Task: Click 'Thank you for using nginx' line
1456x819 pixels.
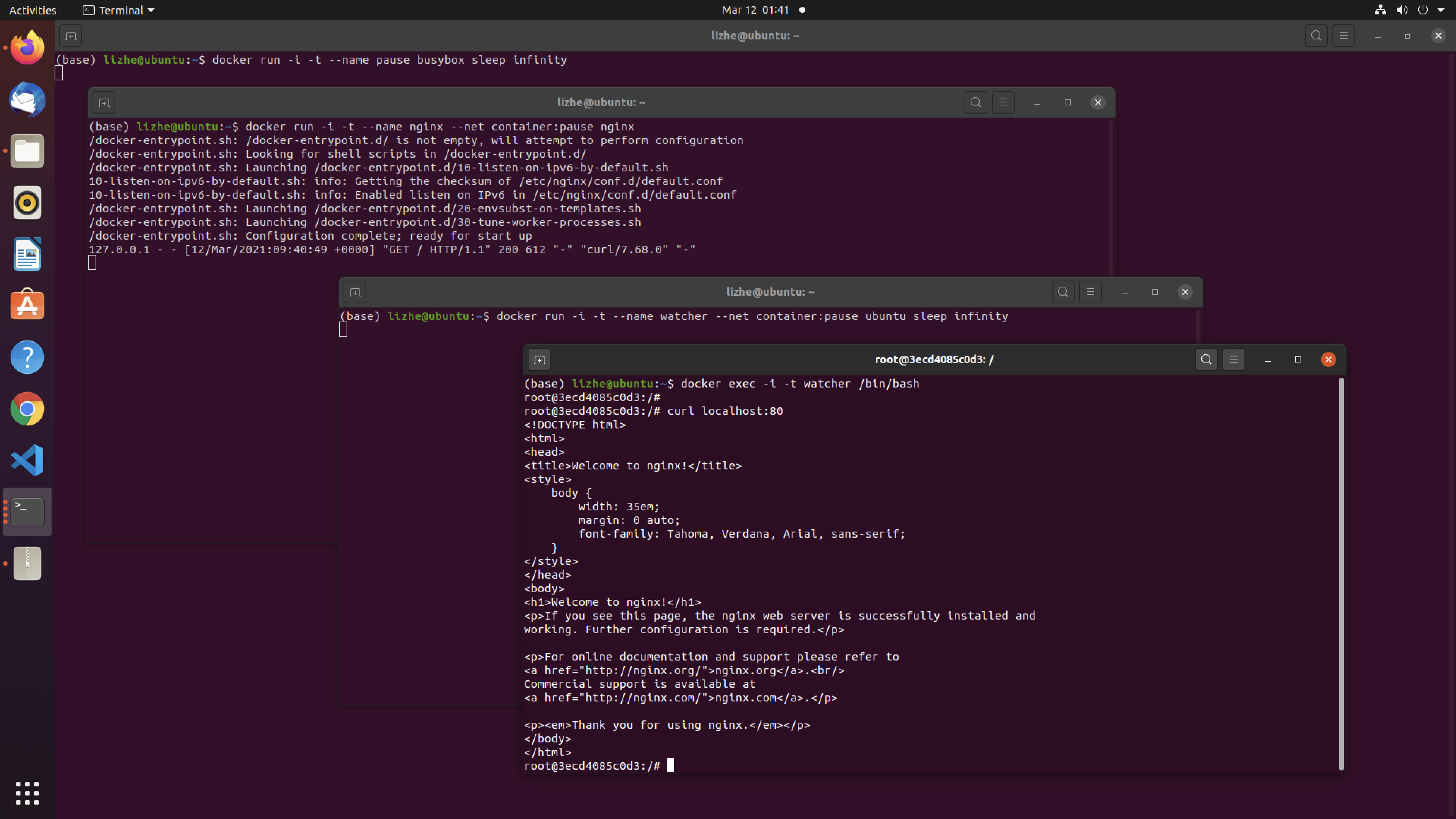Action: click(667, 725)
